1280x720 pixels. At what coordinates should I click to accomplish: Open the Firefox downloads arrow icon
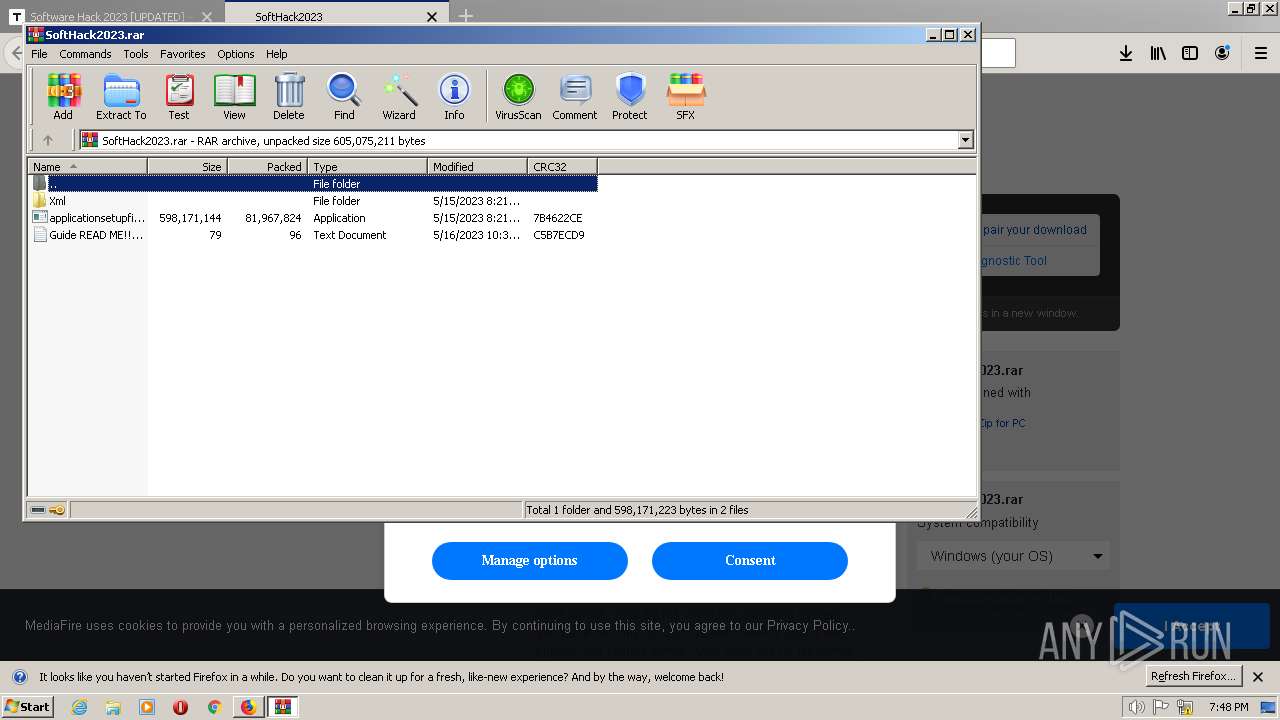pyautogui.click(x=1126, y=53)
